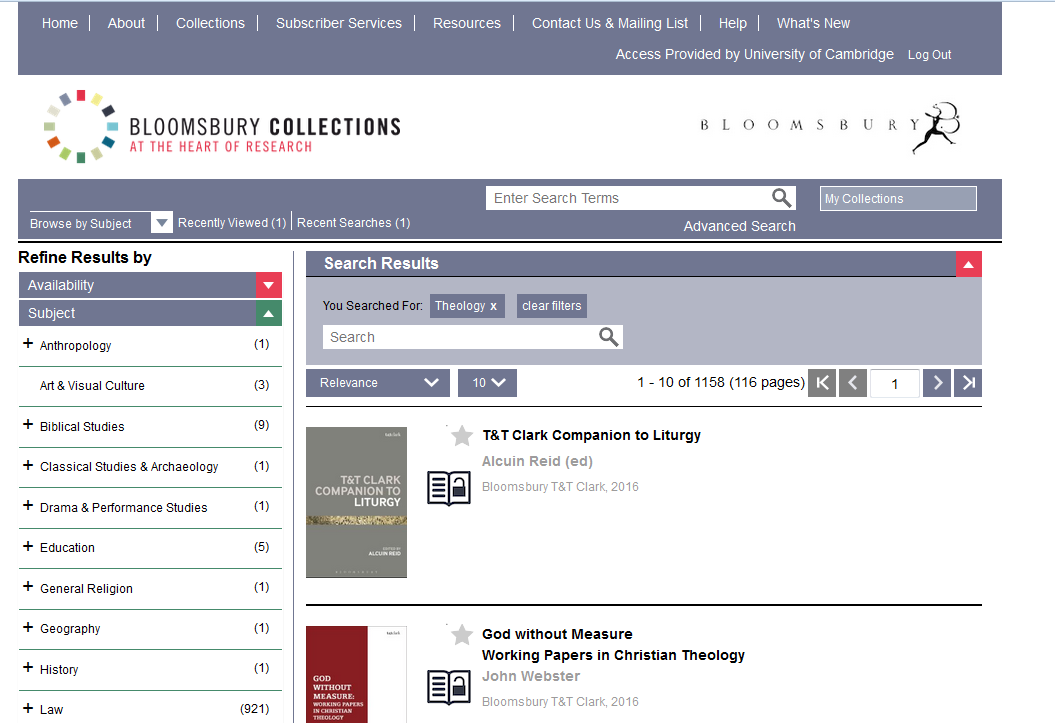
Task: Click author Alcuin Reid (ed)
Action: [537, 461]
